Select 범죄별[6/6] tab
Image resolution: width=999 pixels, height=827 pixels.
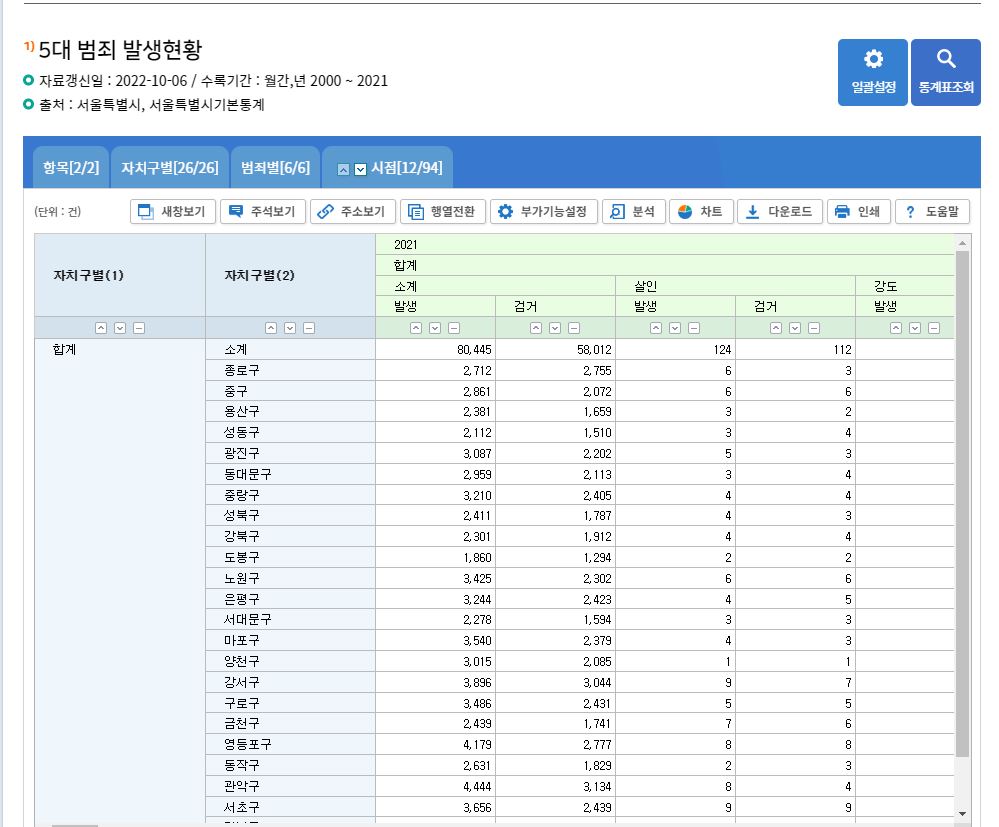pos(275,168)
